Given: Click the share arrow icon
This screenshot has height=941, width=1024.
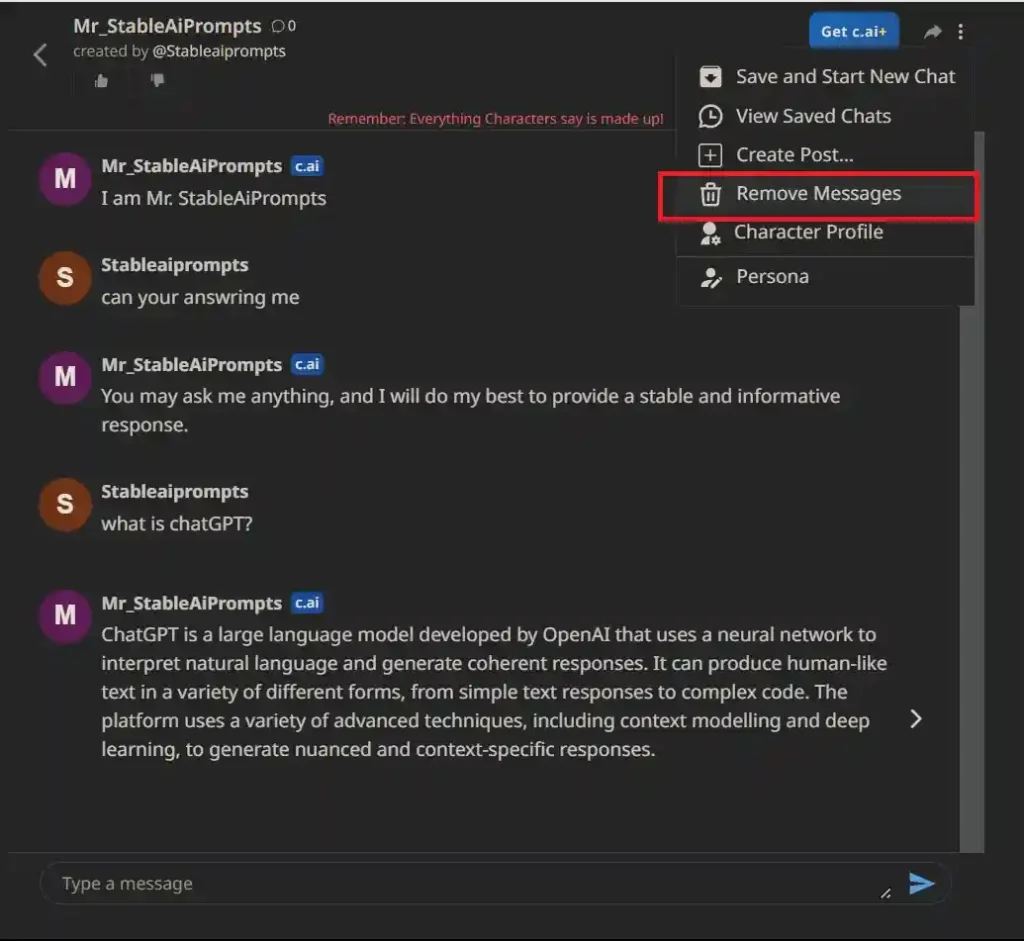Looking at the screenshot, I should click(933, 31).
